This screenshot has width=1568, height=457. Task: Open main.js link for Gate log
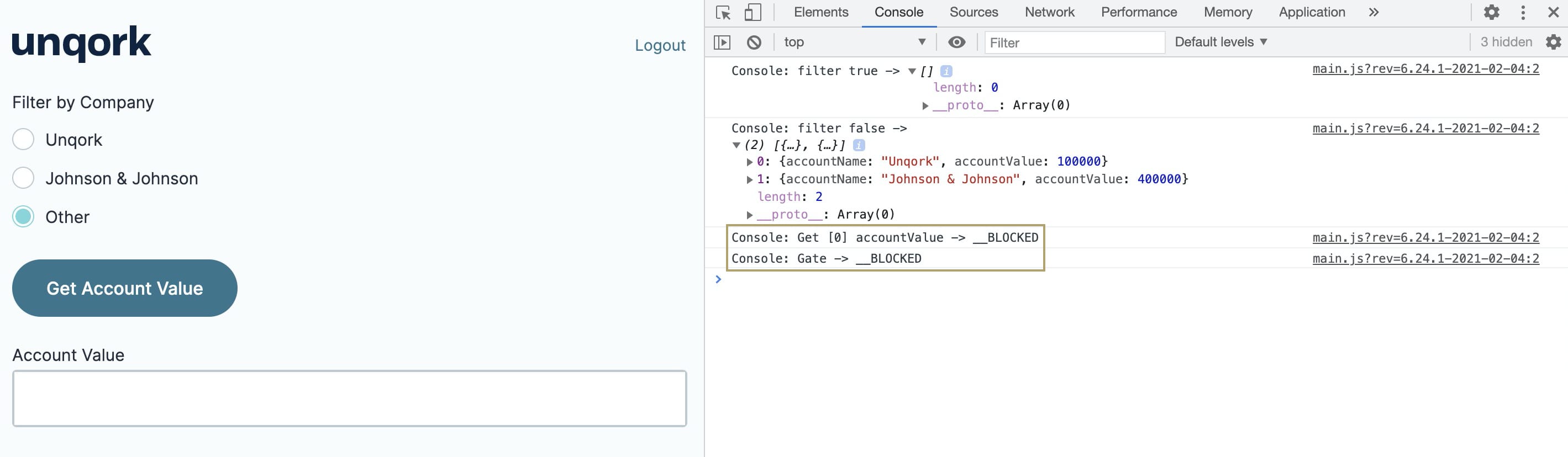click(x=1425, y=258)
